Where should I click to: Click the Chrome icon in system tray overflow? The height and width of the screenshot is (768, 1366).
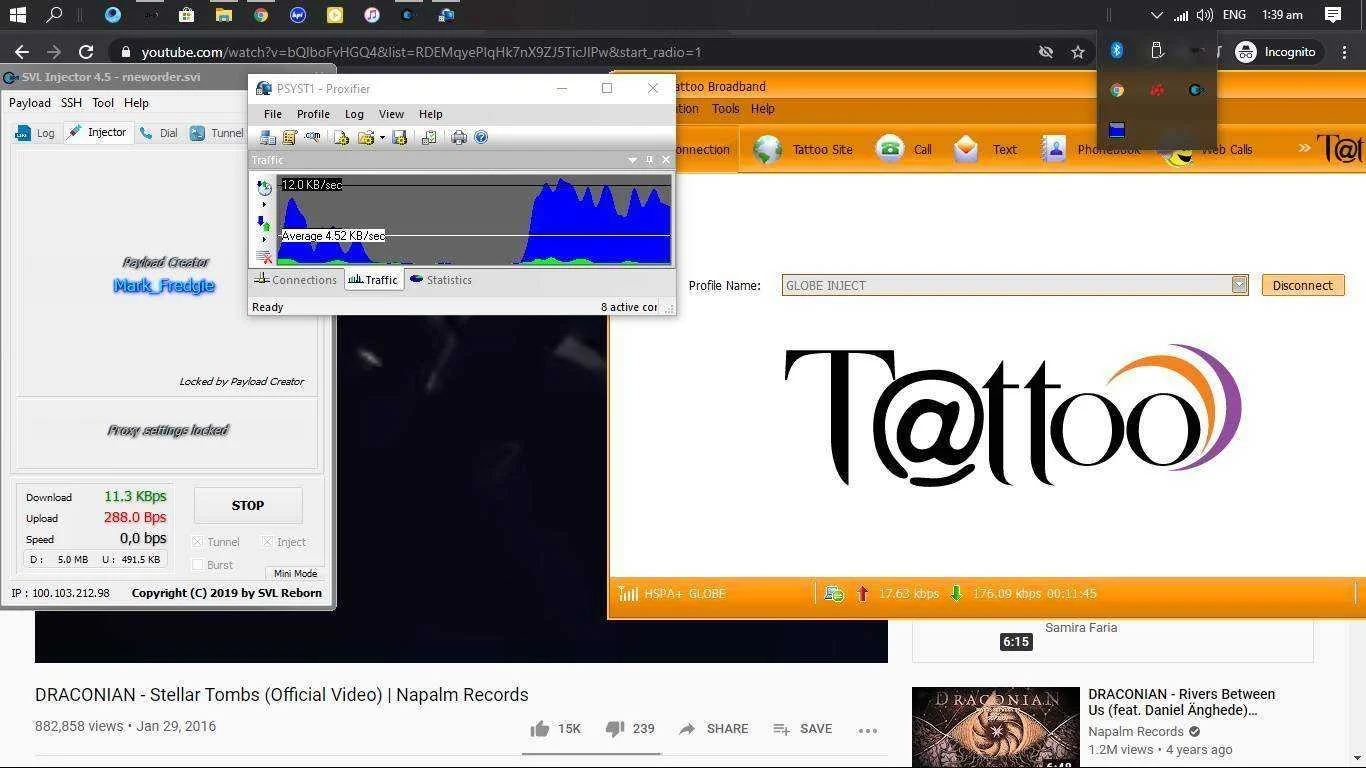point(1117,90)
